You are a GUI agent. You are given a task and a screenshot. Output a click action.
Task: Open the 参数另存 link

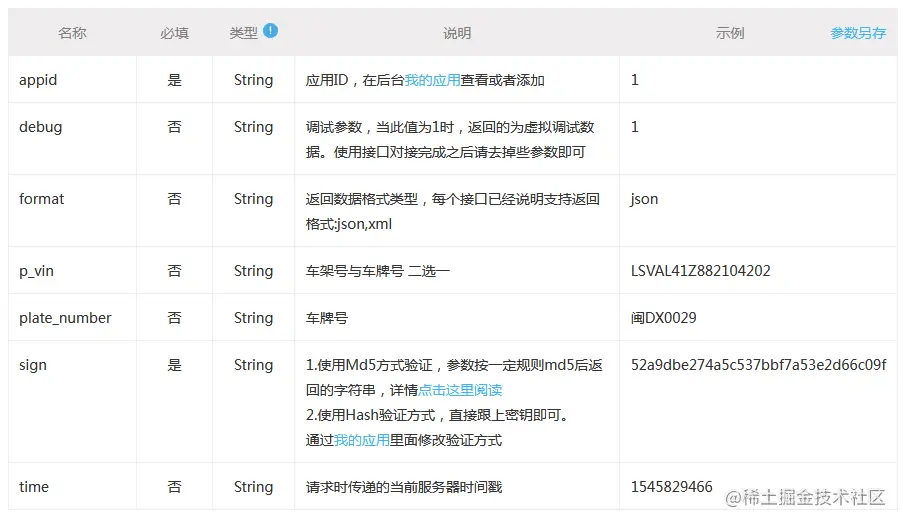coord(858,33)
